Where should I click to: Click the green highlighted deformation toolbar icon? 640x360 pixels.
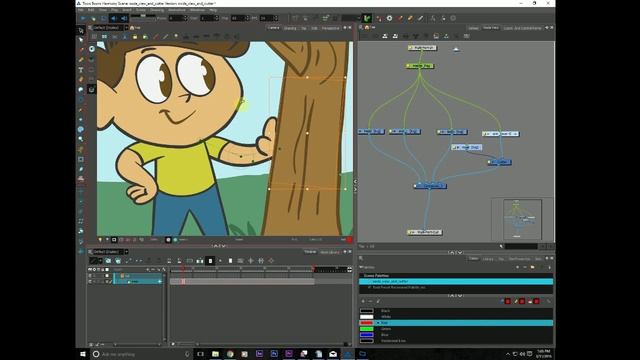(x=367, y=18)
